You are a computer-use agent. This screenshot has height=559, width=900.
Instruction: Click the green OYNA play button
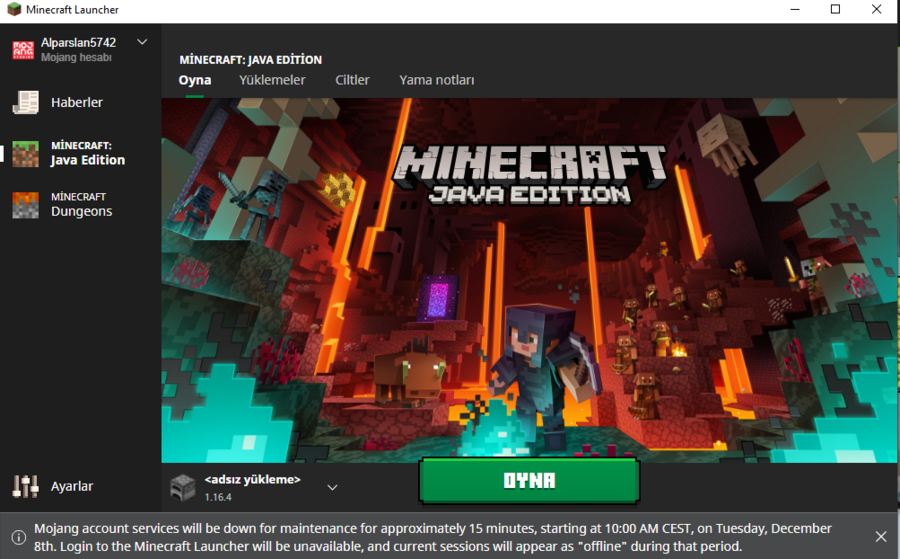(529, 480)
